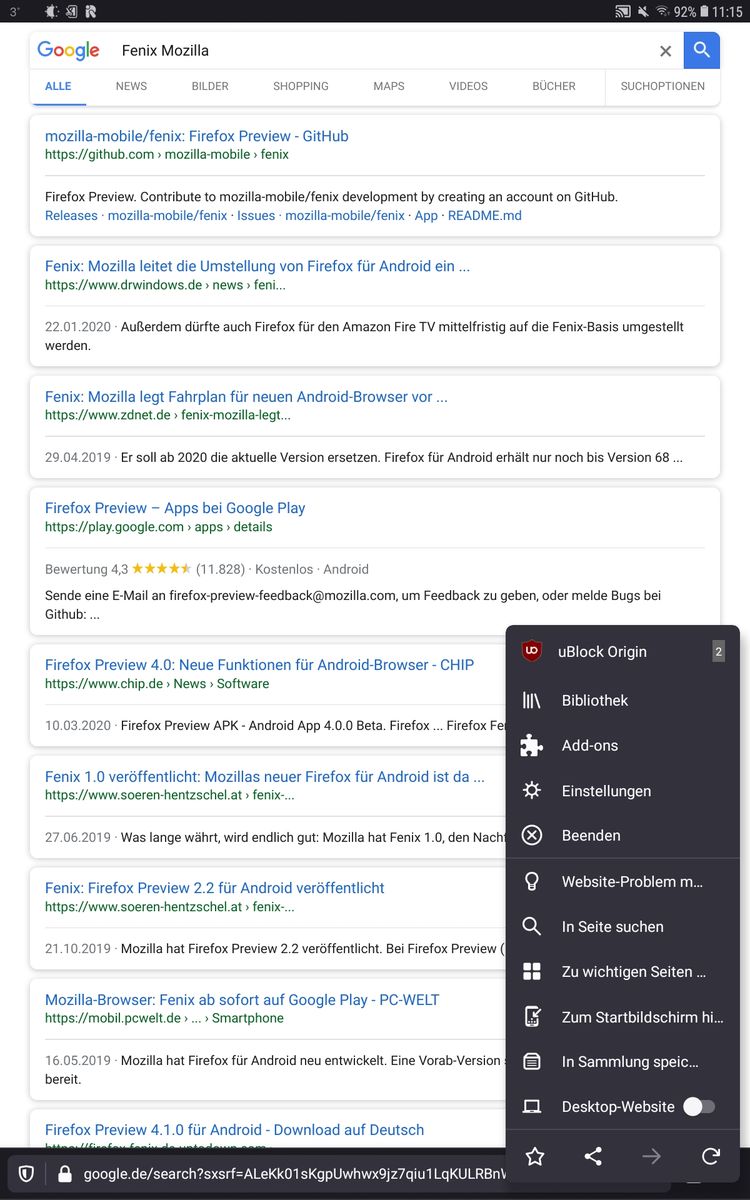
Task: Switch to the BILDER search tab
Action: click(210, 86)
